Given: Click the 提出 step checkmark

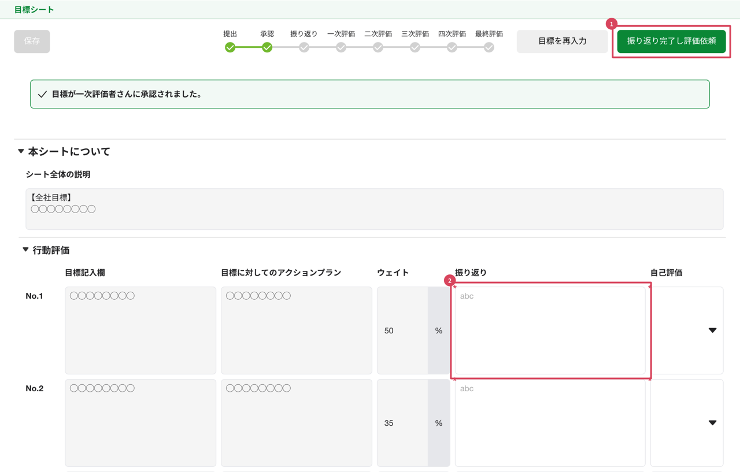Looking at the screenshot, I should (x=230, y=47).
